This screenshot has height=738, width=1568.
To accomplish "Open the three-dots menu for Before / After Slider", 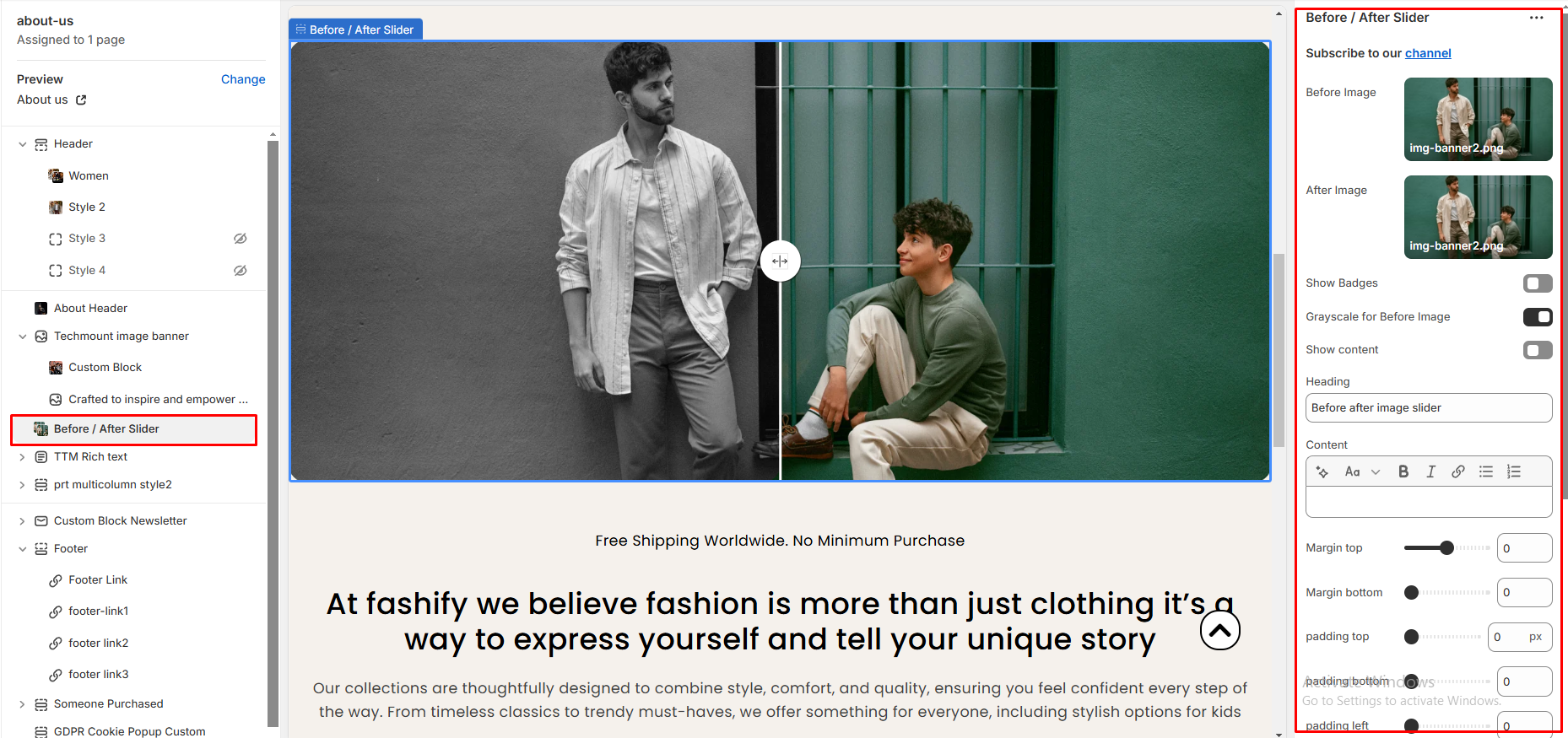I will pos(1536,18).
